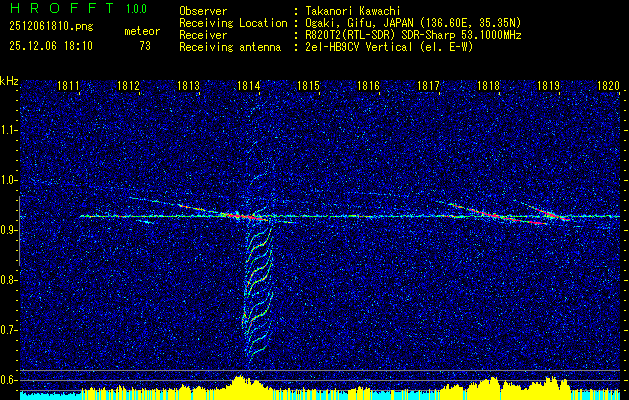Select the 1819 time tick label
Image resolution: width=629 pixels, height=400 pixels.
pyautogui.click(x=549, y=87)
